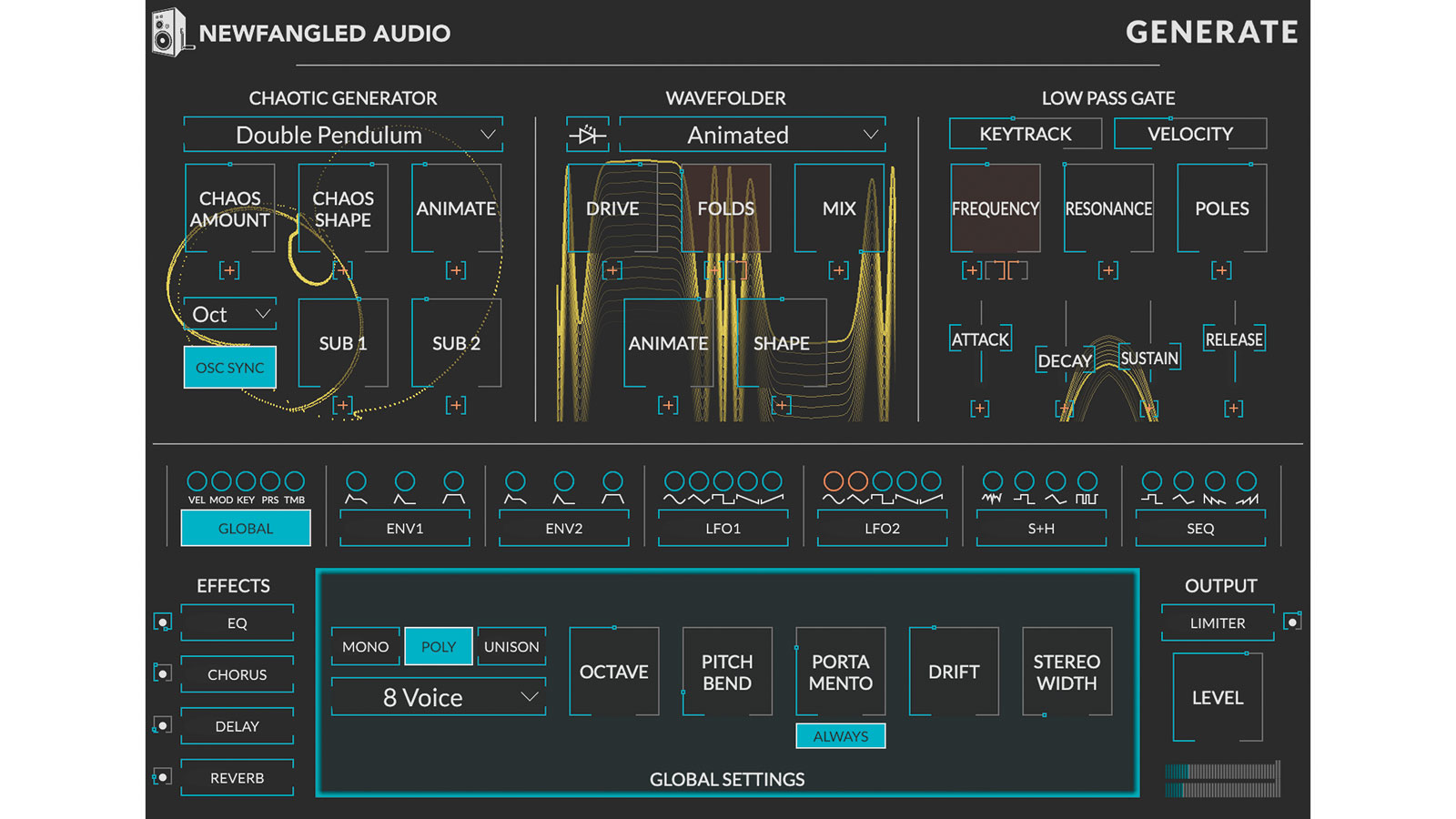Switch to the GLOBAL tab

[246, 528]
